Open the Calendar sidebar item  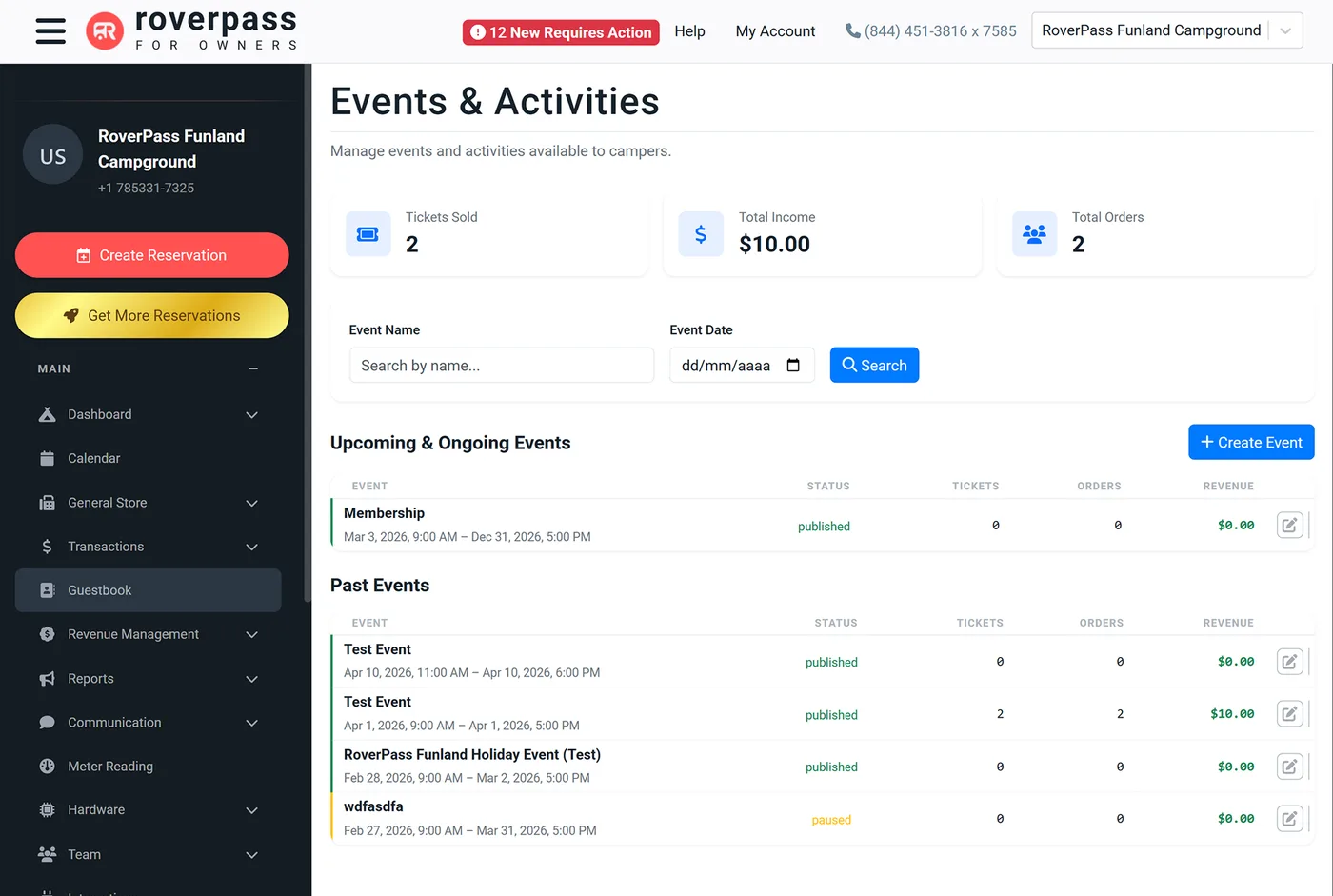pyautogui.click(x=149, y=458)
